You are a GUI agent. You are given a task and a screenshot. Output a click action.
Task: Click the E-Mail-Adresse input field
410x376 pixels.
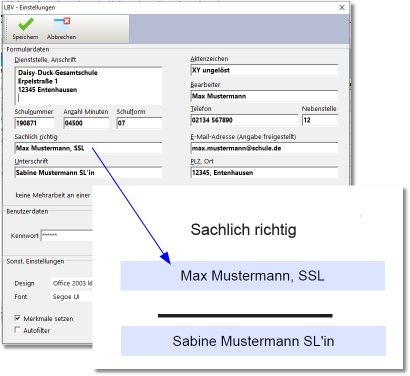264,148
